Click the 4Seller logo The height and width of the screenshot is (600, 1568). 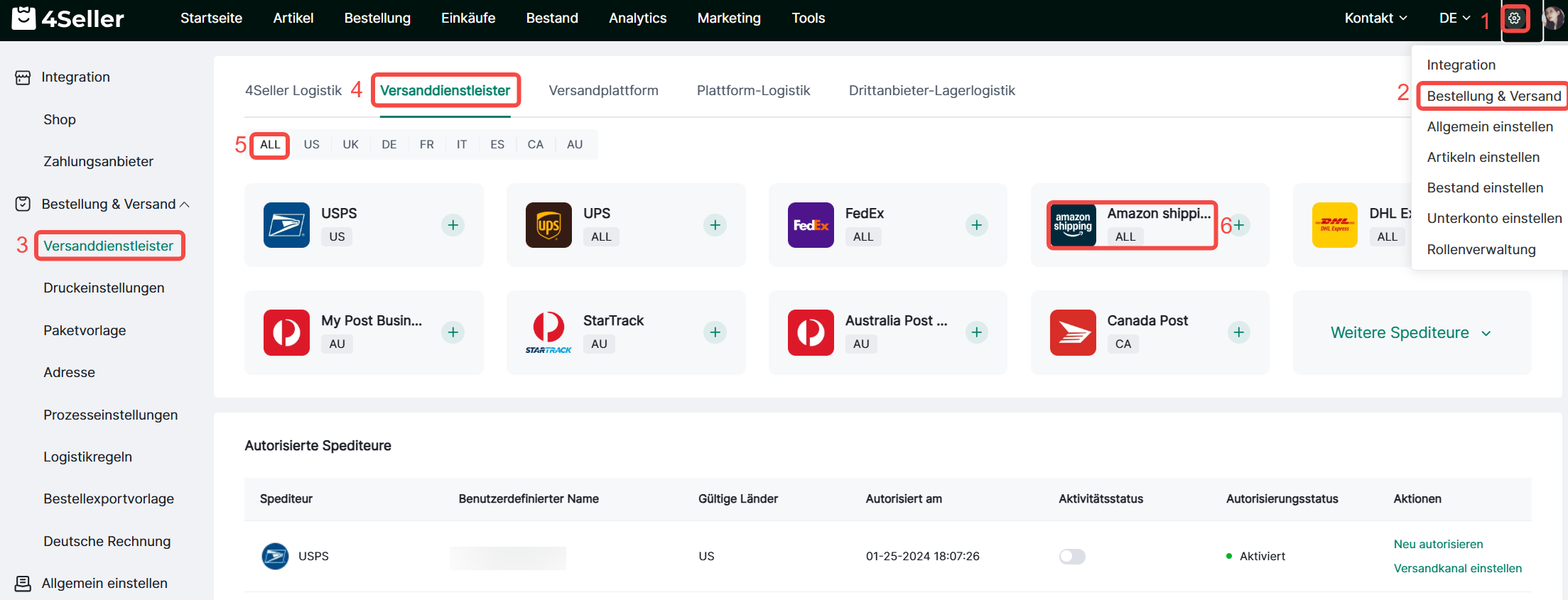pos(68,18)
